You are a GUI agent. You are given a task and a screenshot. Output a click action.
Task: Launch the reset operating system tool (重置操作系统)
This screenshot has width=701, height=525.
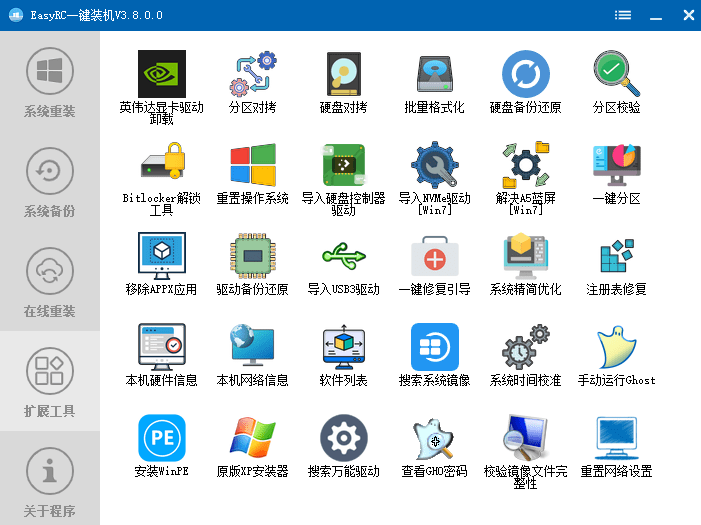click(252, 167)
